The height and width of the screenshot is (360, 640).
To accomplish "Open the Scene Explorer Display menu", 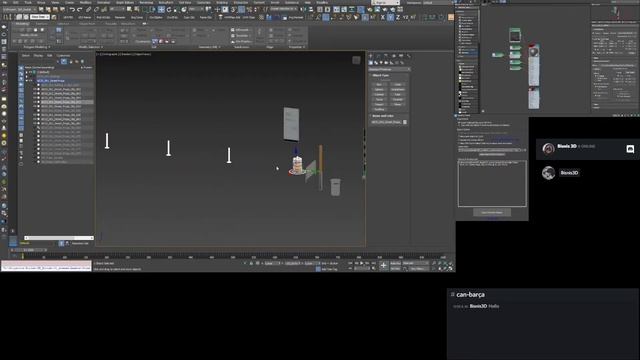I will coord(38,56).
